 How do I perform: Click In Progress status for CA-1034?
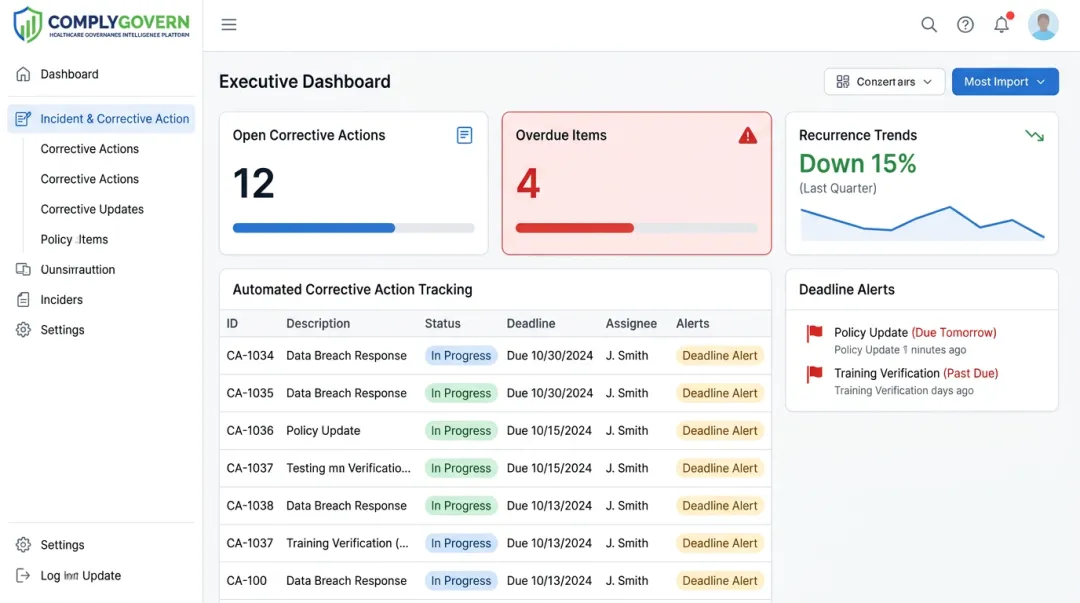(x=461, y=356)
